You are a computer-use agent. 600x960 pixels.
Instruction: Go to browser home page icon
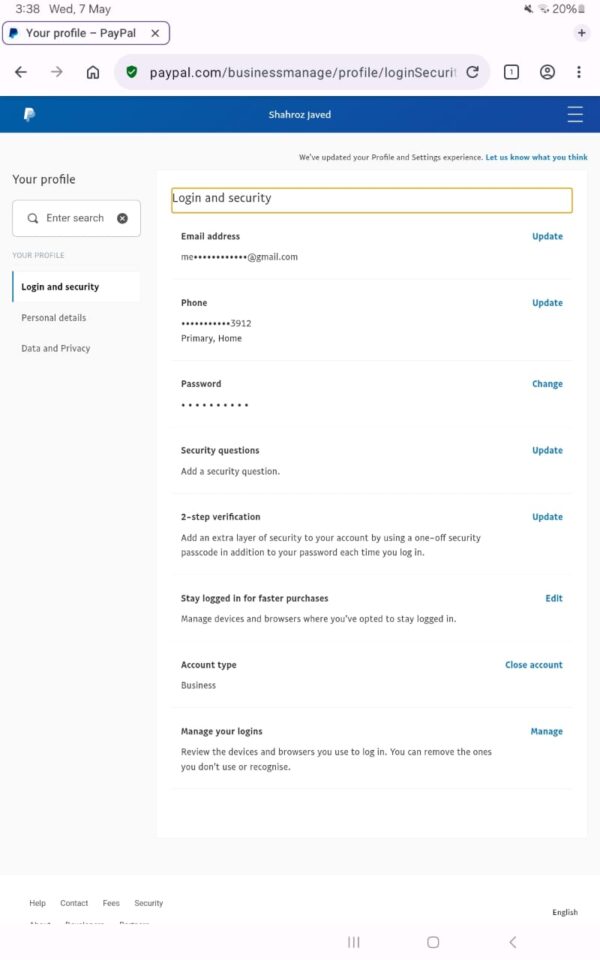point(93,72)
